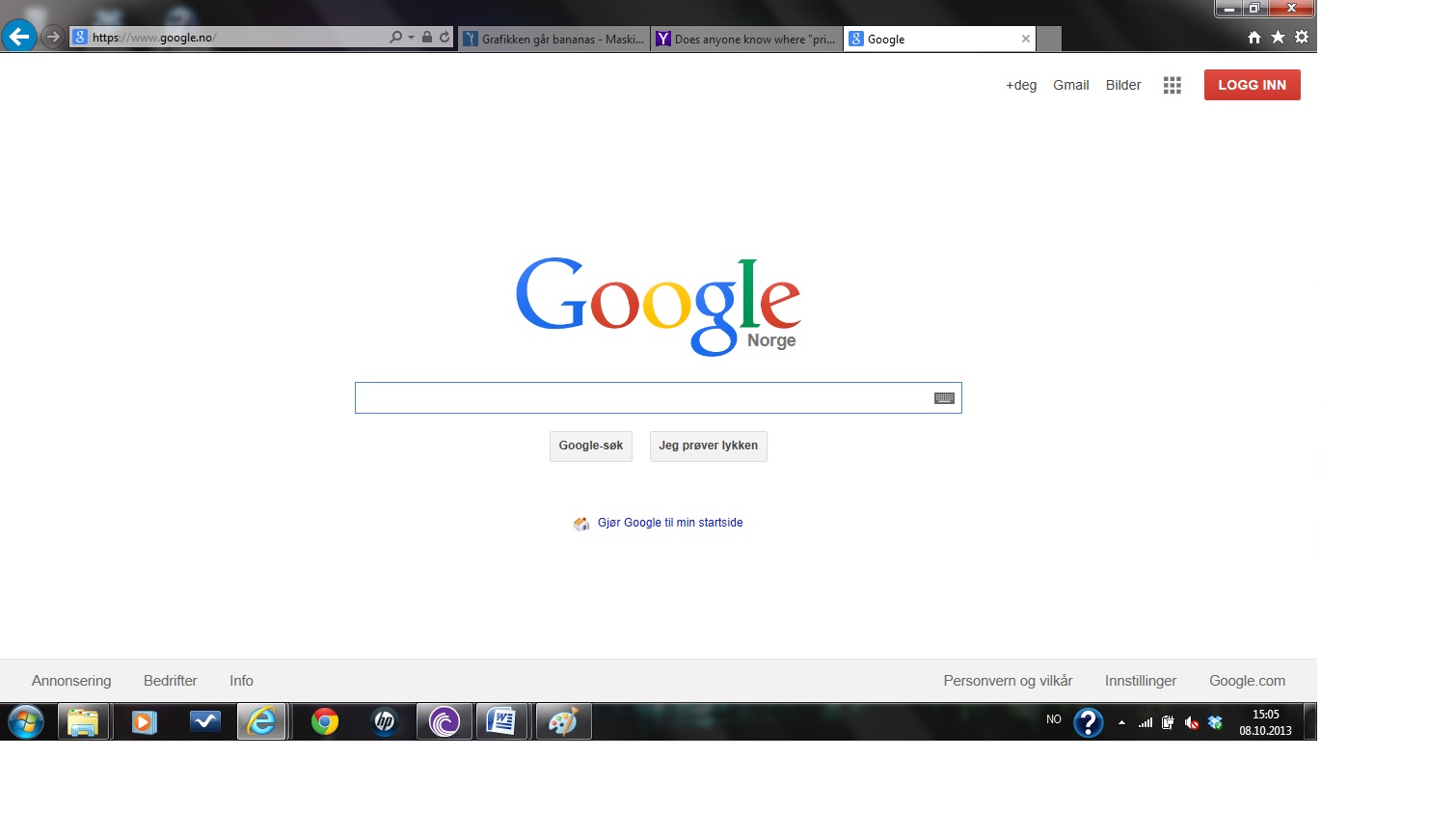Open browser Tools gear icon
Image resolution: width=1456 pixels, height=839 pixels.
click(x=1302, y=37)
